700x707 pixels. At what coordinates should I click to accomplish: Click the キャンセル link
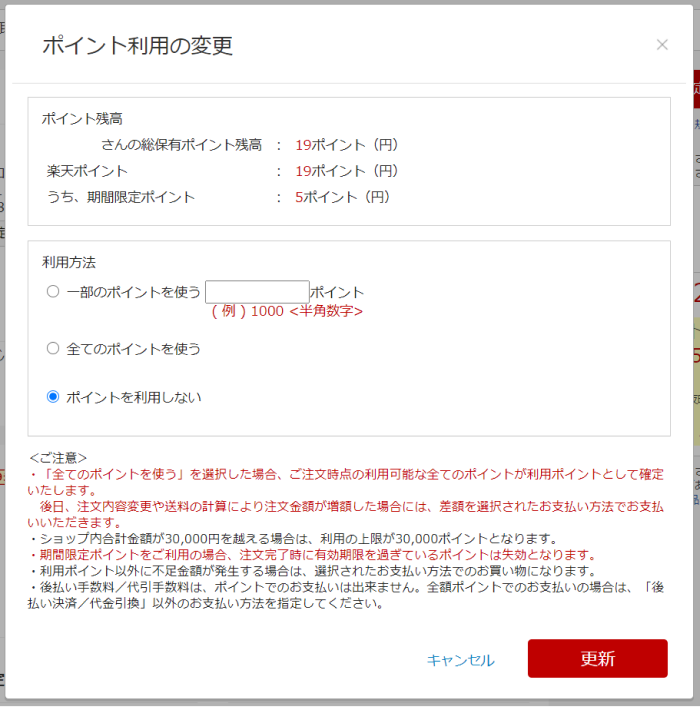pos(461,660)
